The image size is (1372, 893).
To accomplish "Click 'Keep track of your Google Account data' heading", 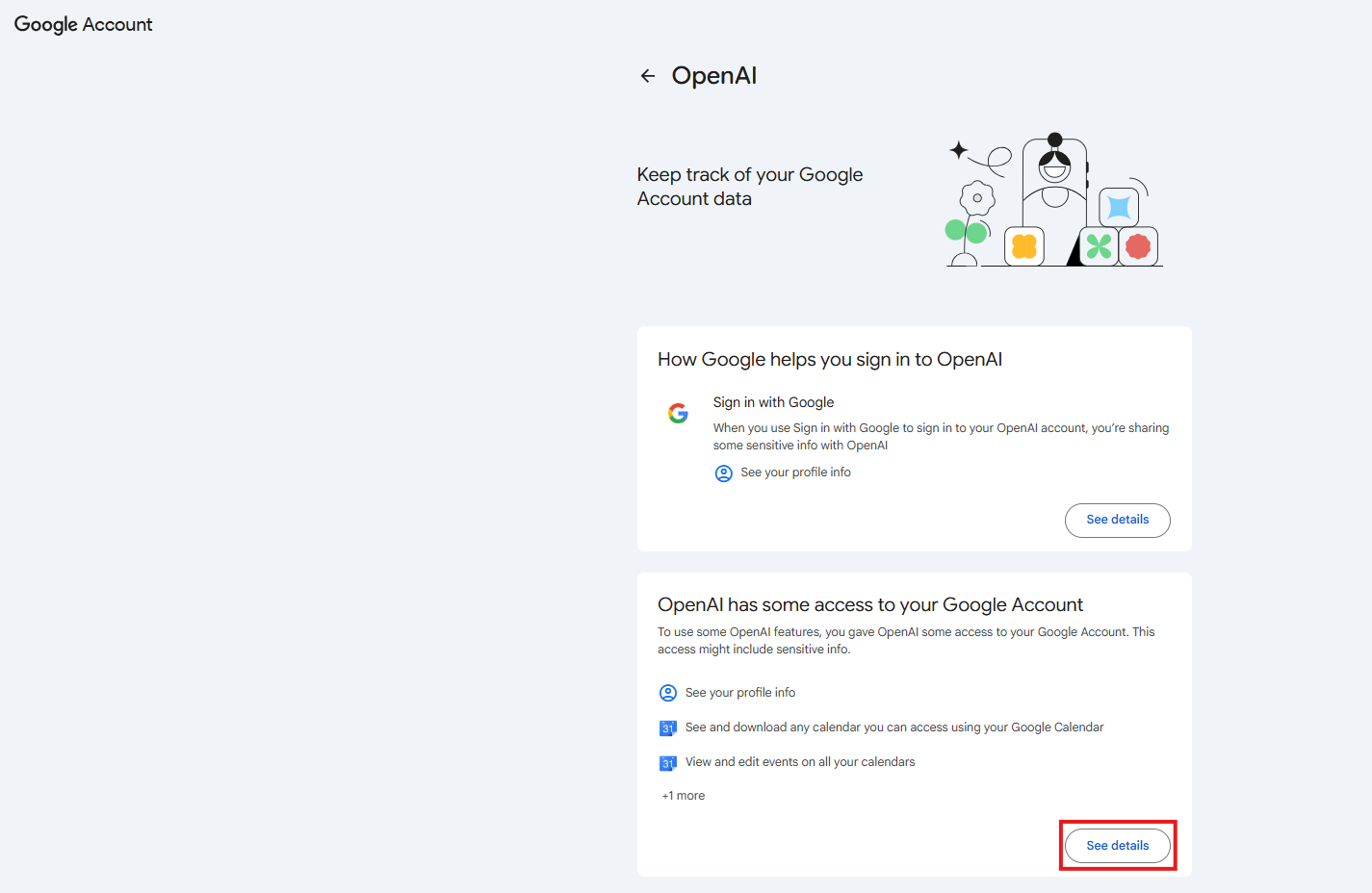I will [750, 187].
